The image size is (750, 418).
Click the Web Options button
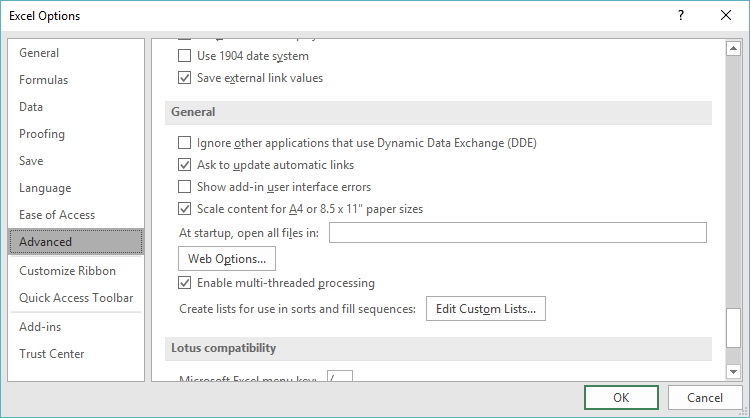pos(226,259)
